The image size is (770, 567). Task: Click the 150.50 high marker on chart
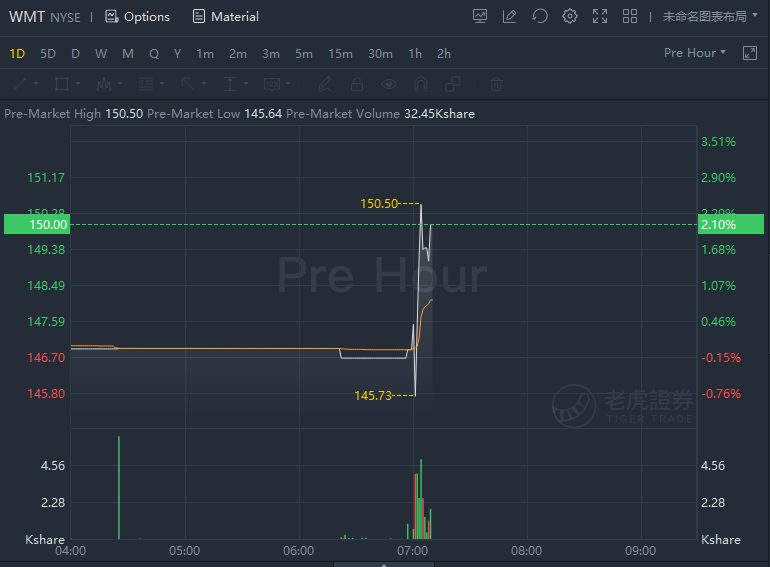click(x=379, y=203)
